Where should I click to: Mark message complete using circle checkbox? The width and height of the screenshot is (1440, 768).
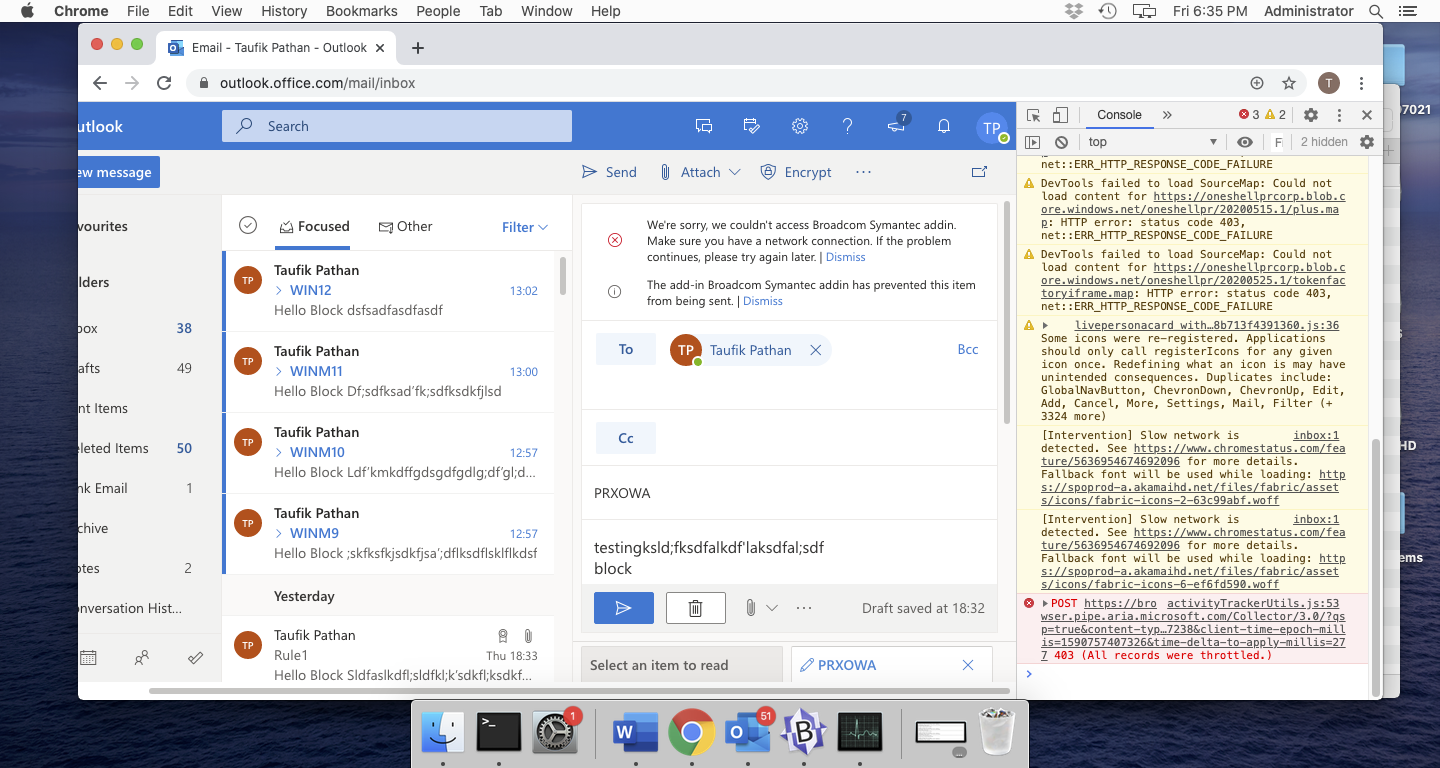click(247, 225)
